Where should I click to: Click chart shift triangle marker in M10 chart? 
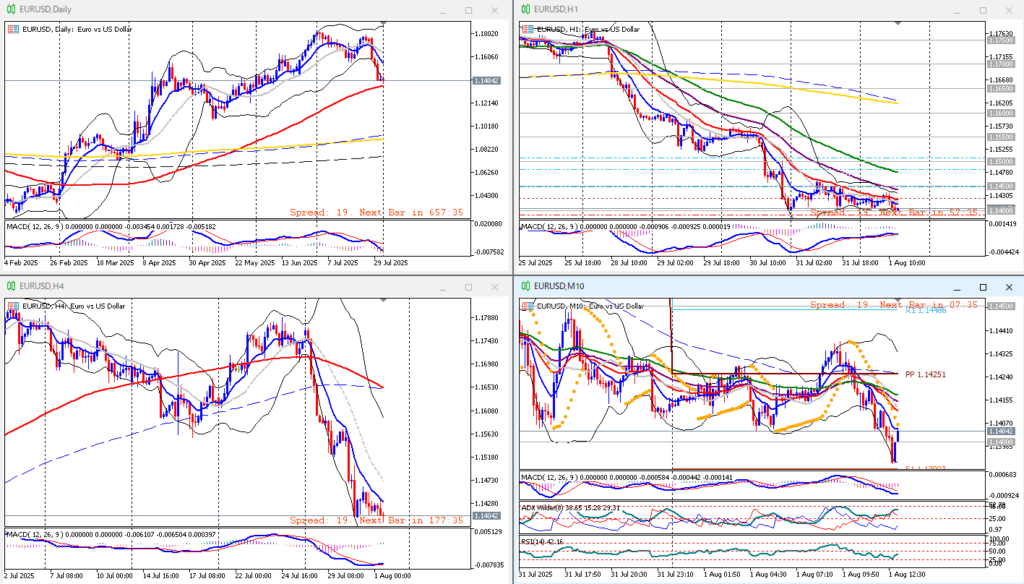(898, 300)
